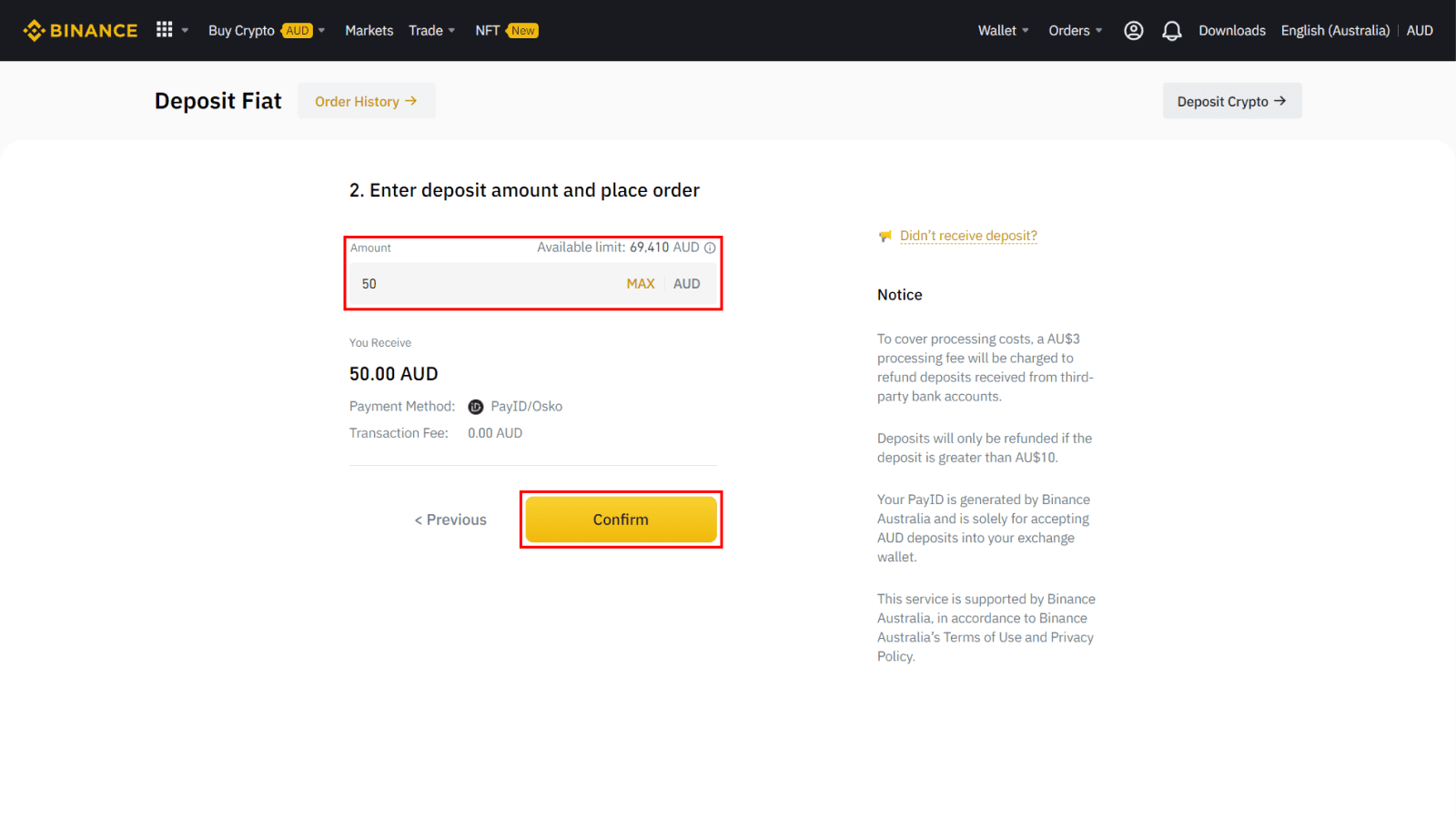Click MAX to fill deposit amount
1456x819 pixels.
pyautogui.click(x=641, y=284)
